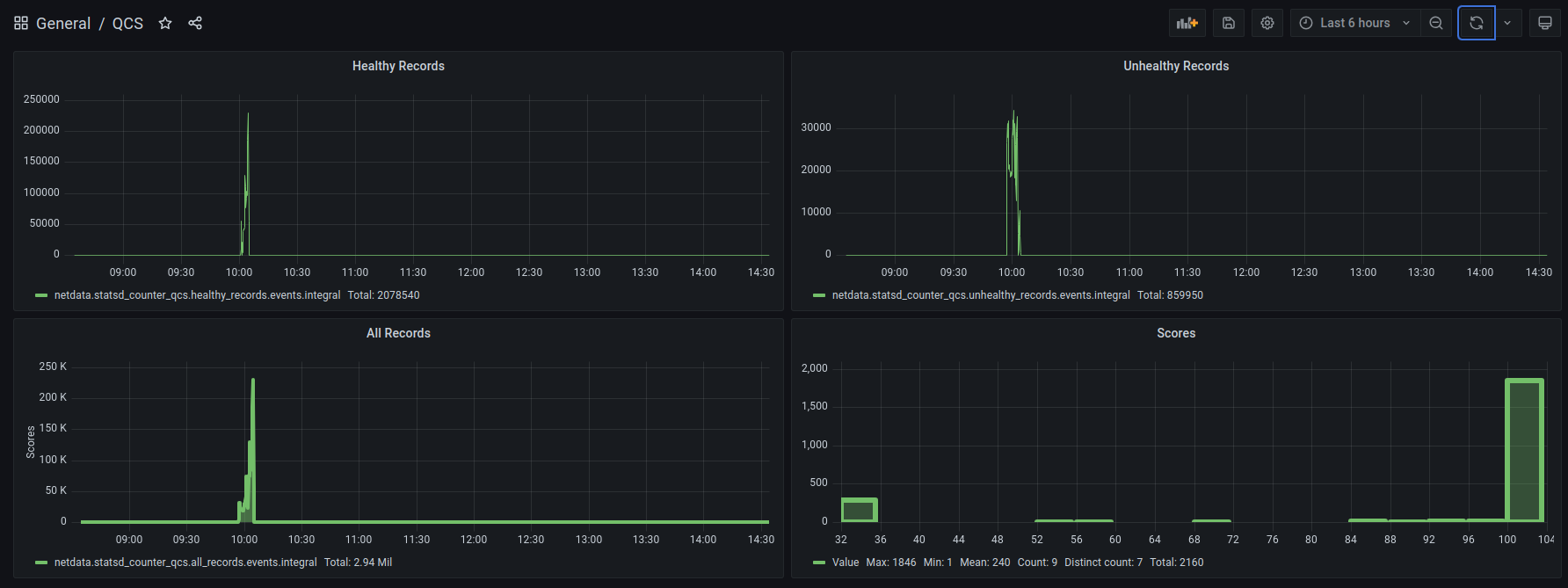Open the All Records panel title menu
Viewport: 1568px width, 588px height.
click(x=398, y=333)
